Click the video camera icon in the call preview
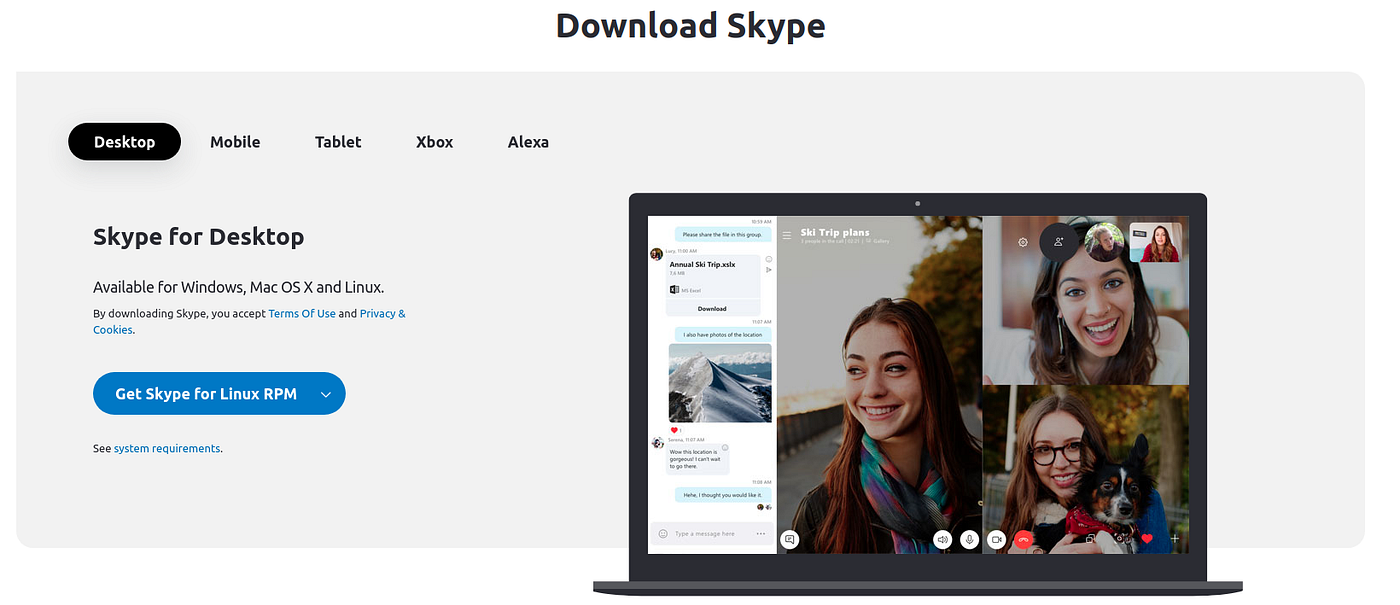 [996, 539]
